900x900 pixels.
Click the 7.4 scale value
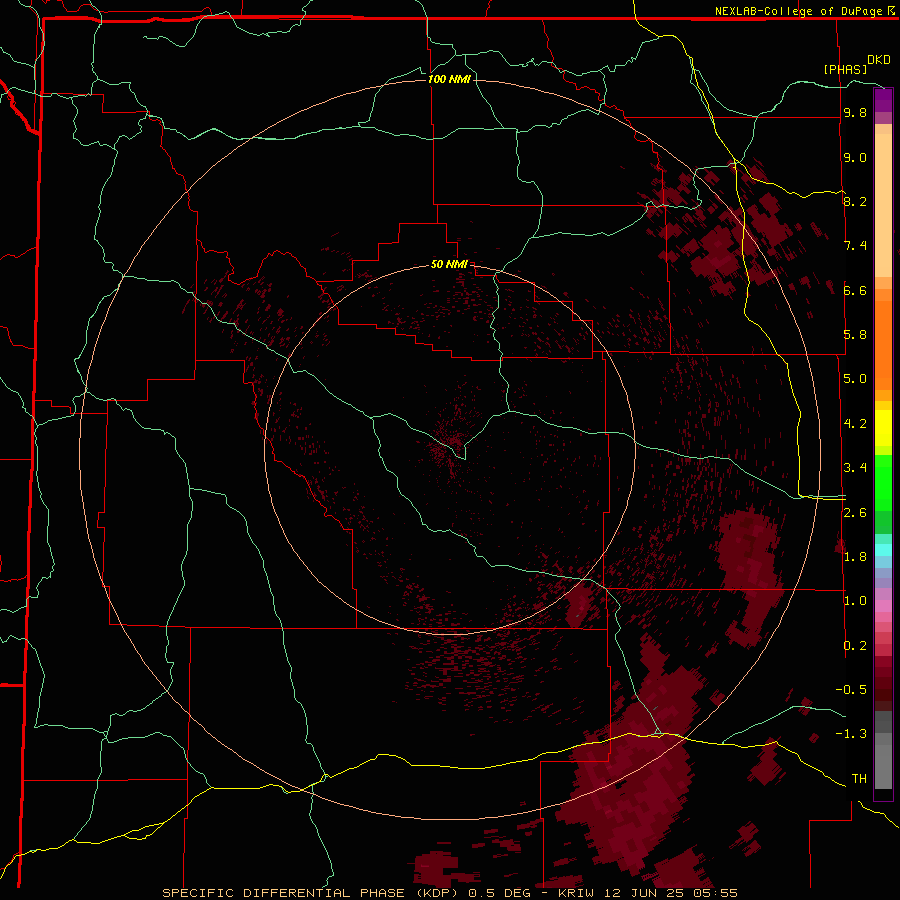[855, 246]
